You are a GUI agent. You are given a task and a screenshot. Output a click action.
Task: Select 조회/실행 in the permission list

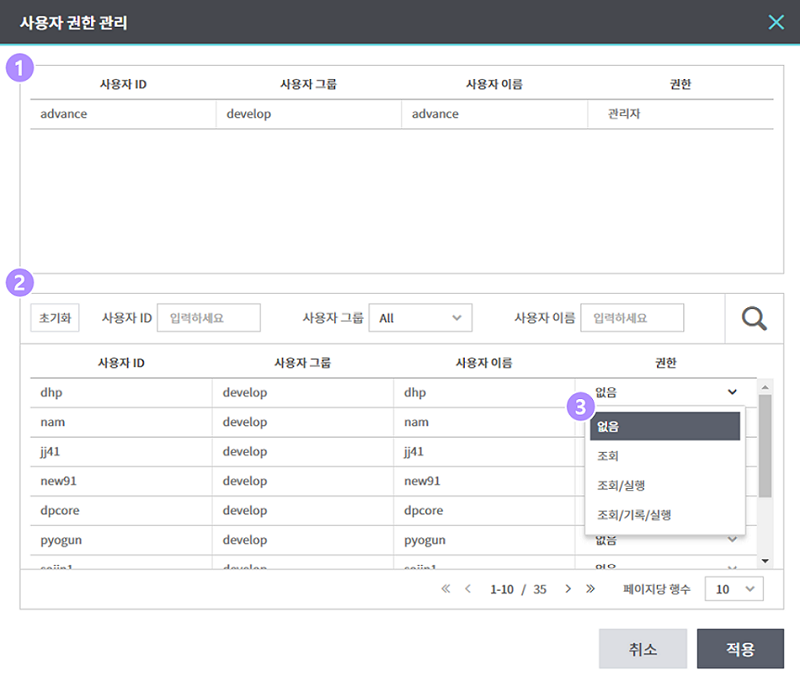pyautogui.click(x=665, y=485)
